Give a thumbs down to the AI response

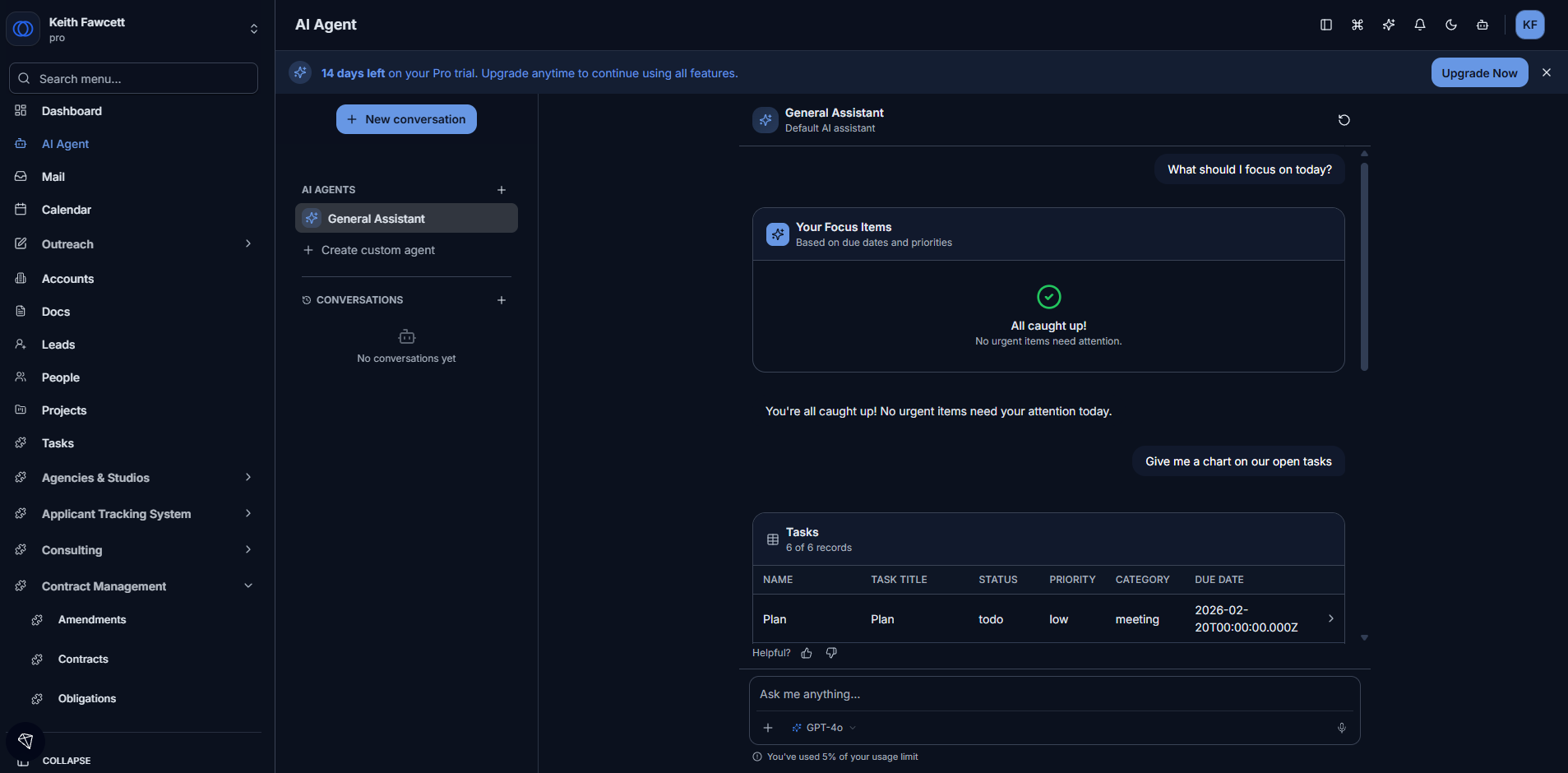(830, 652)
